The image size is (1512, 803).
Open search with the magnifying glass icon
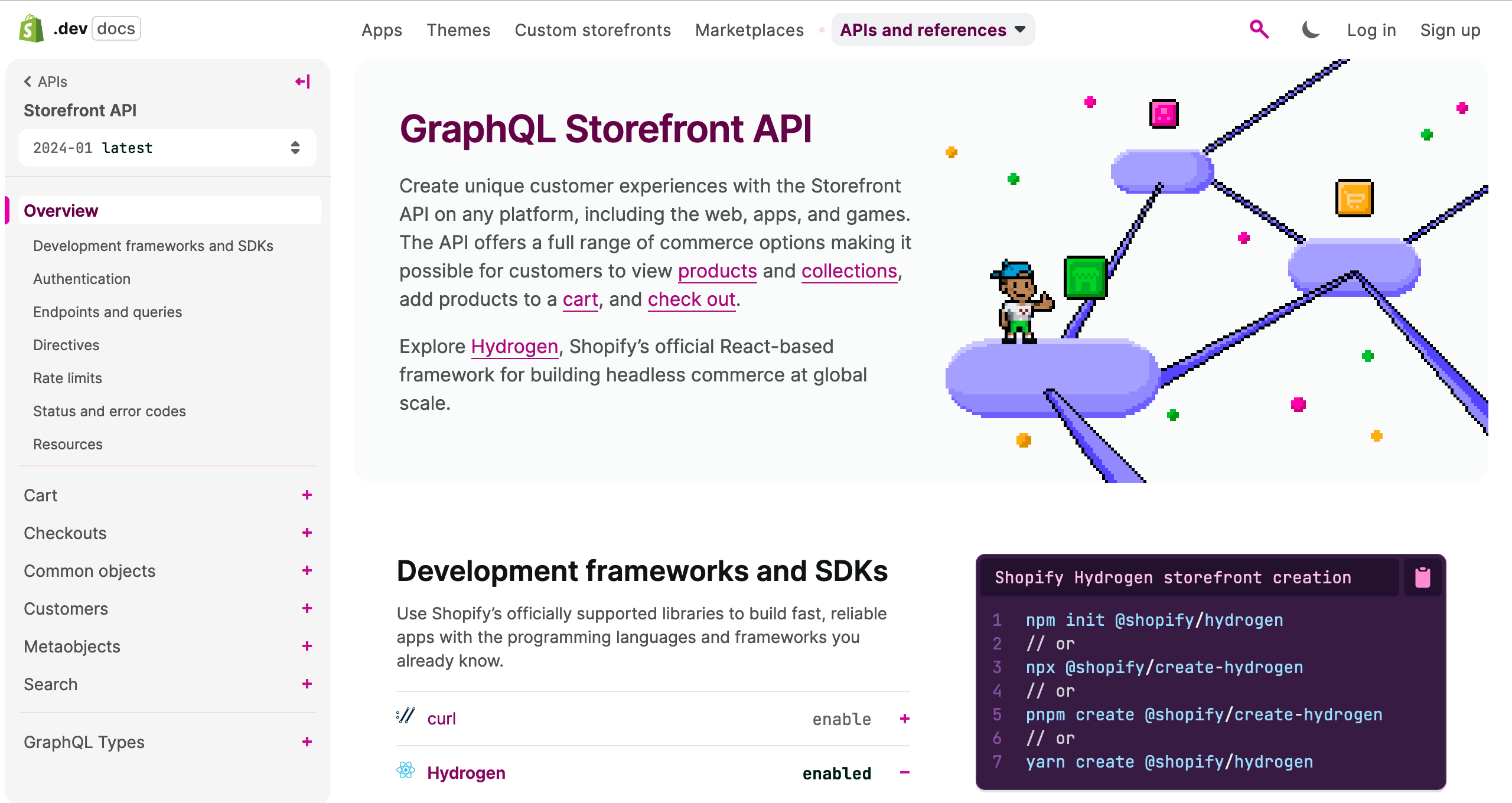1259,29
